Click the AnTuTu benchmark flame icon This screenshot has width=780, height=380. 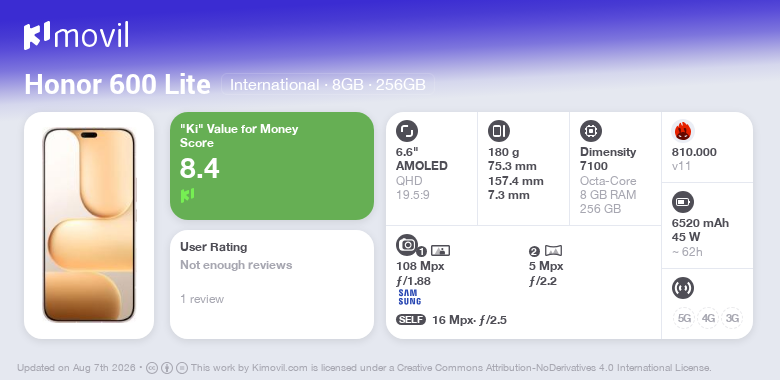click(x=683, y=131)
